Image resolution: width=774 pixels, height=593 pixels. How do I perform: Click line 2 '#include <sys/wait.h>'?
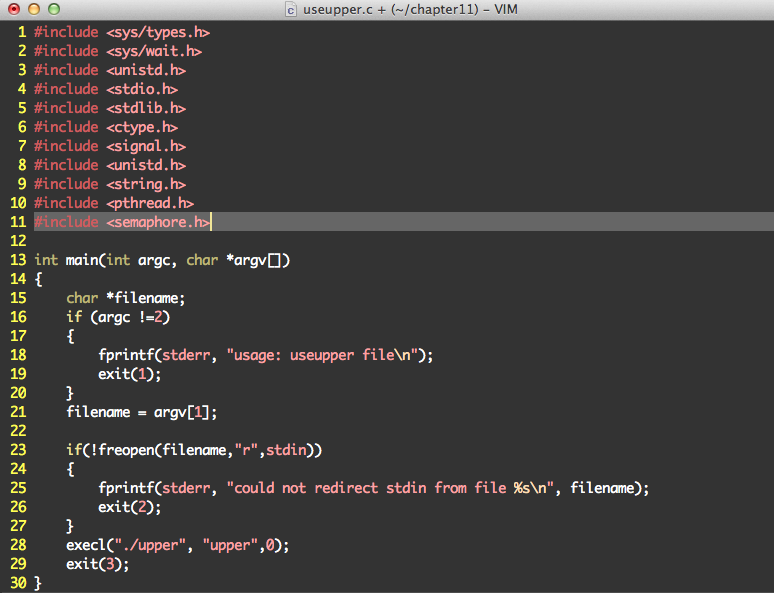(x=118, y=51)
